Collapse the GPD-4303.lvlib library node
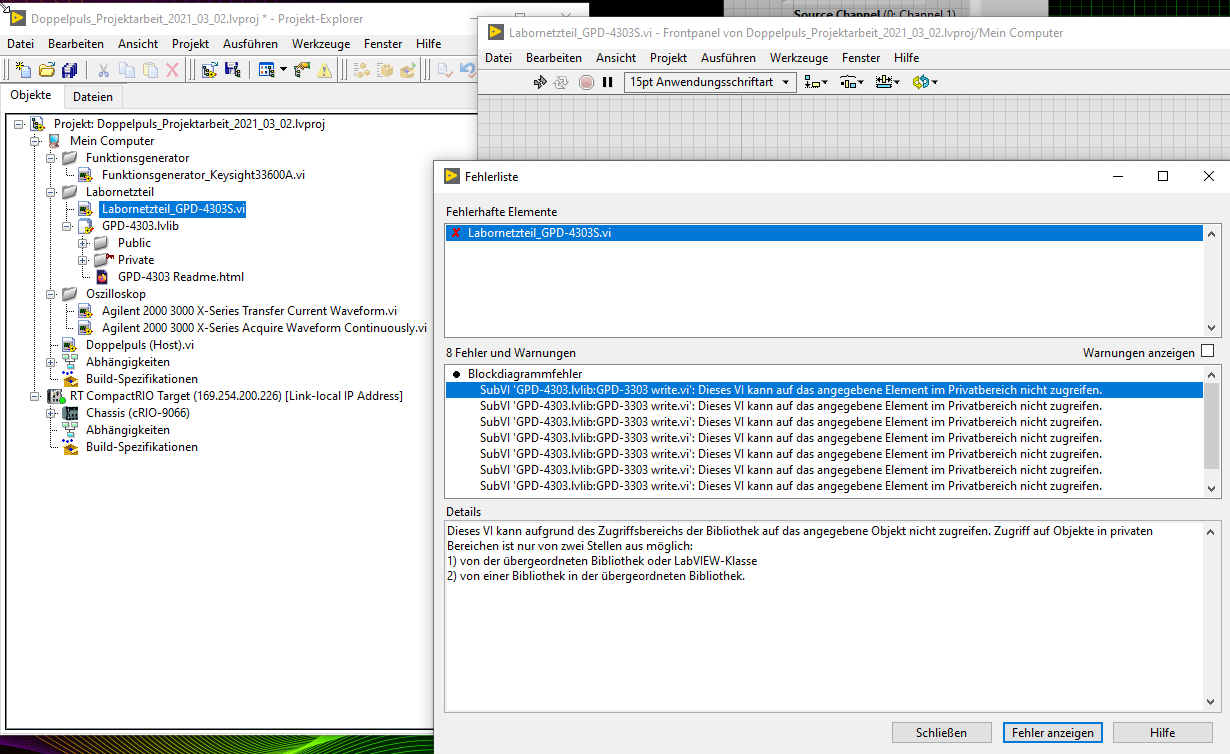This screenshot has width=1230, height=754. pos(67,226)
